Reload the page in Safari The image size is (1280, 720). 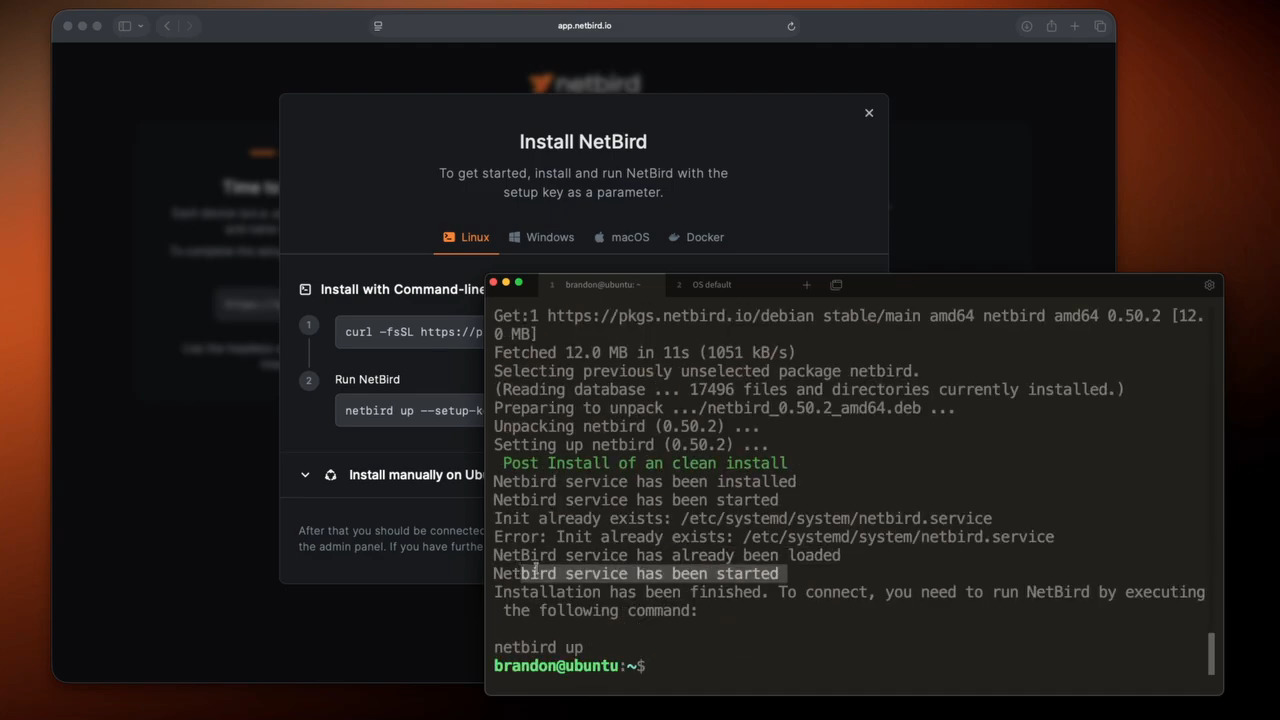pyautogui.click(x=791, y=26)
